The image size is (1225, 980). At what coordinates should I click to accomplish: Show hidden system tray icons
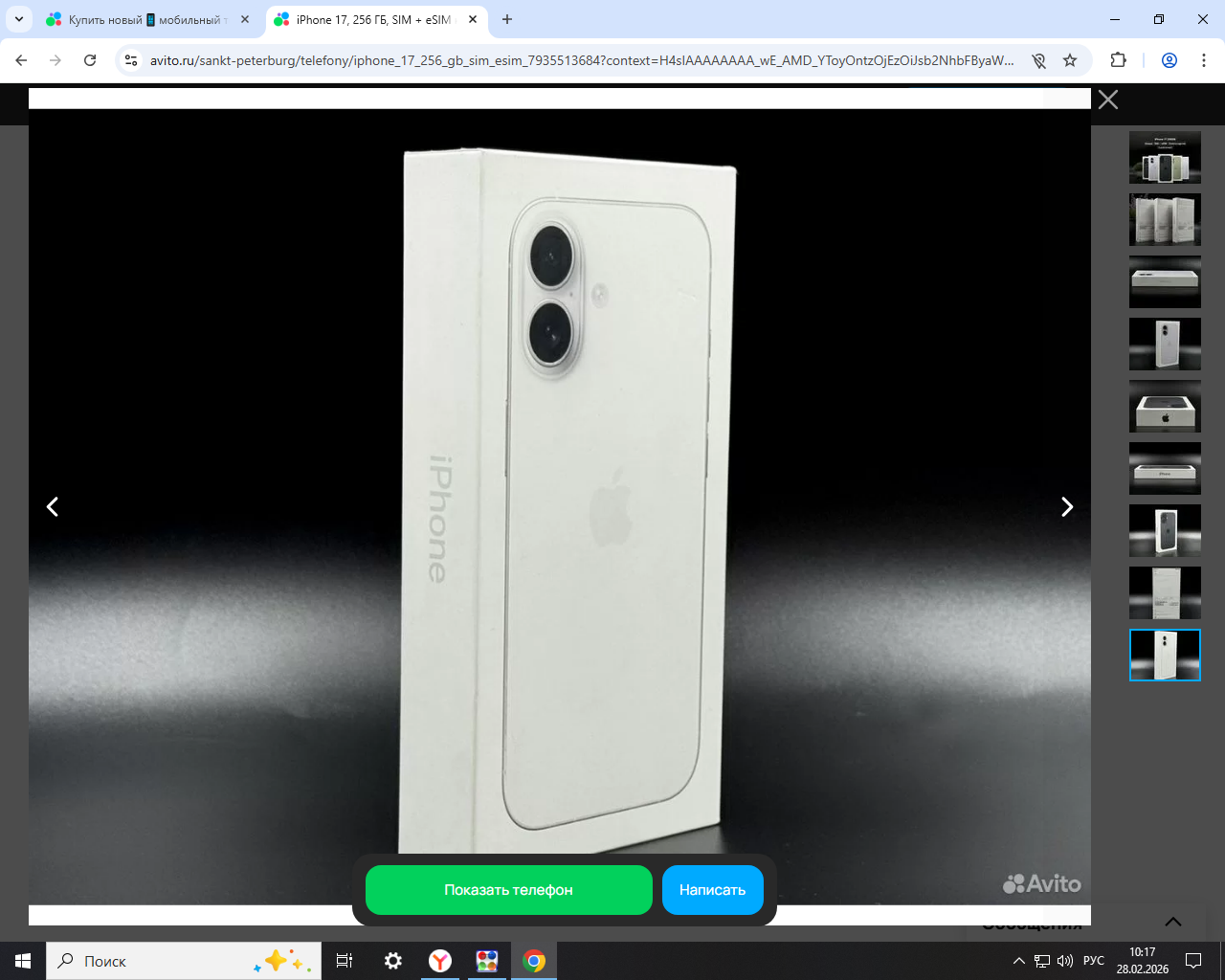click(x=1019, y=961)
